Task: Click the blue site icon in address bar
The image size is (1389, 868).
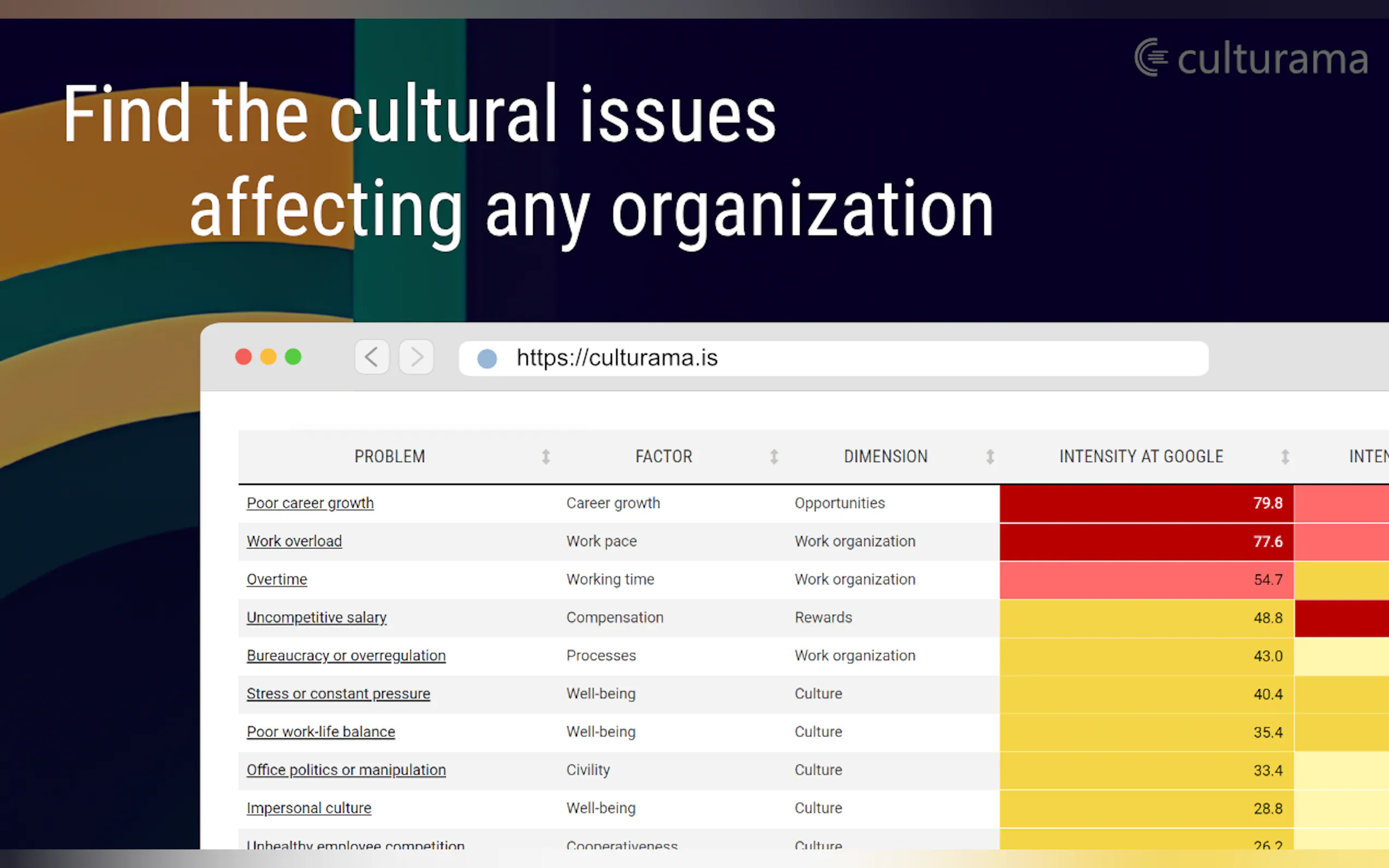Action: pos(487,359)
